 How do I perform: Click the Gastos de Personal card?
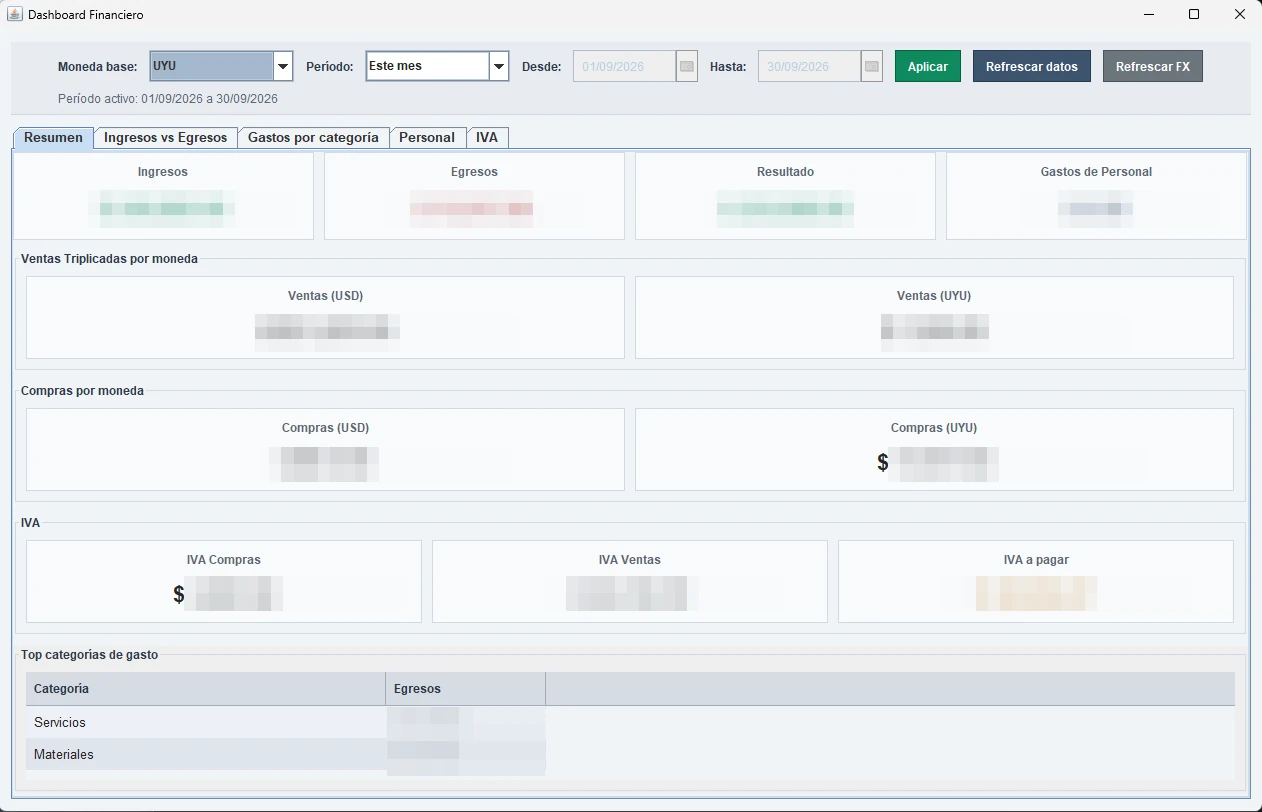tap(1096, 196)
